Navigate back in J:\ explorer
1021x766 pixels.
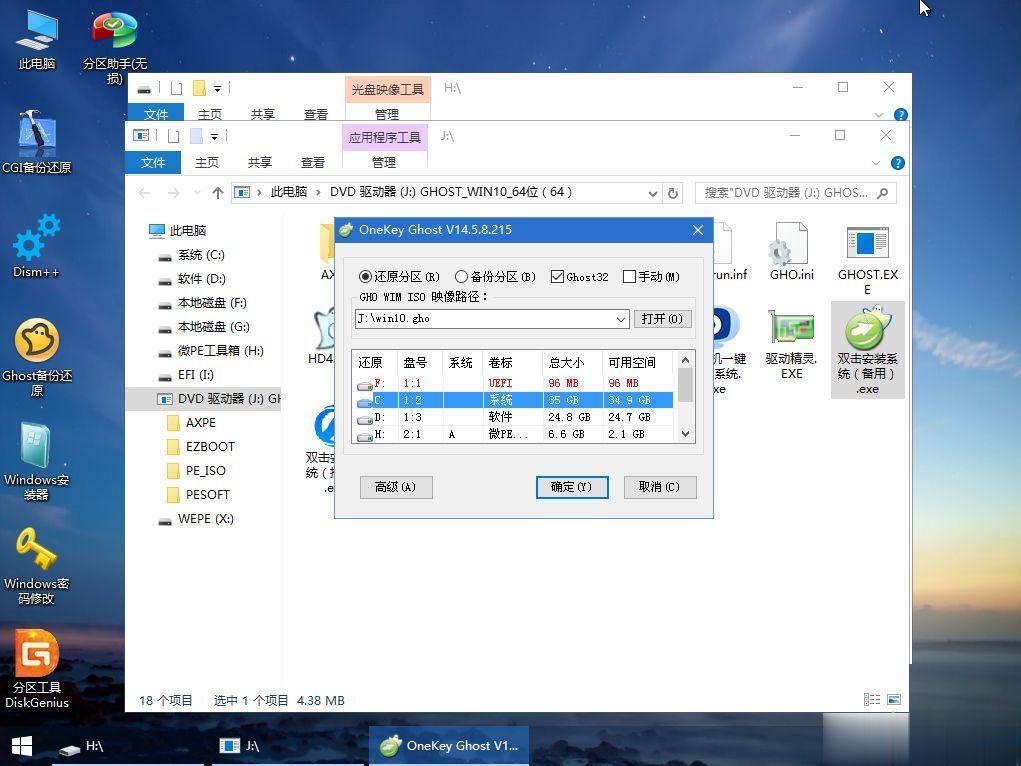(145, 193)
